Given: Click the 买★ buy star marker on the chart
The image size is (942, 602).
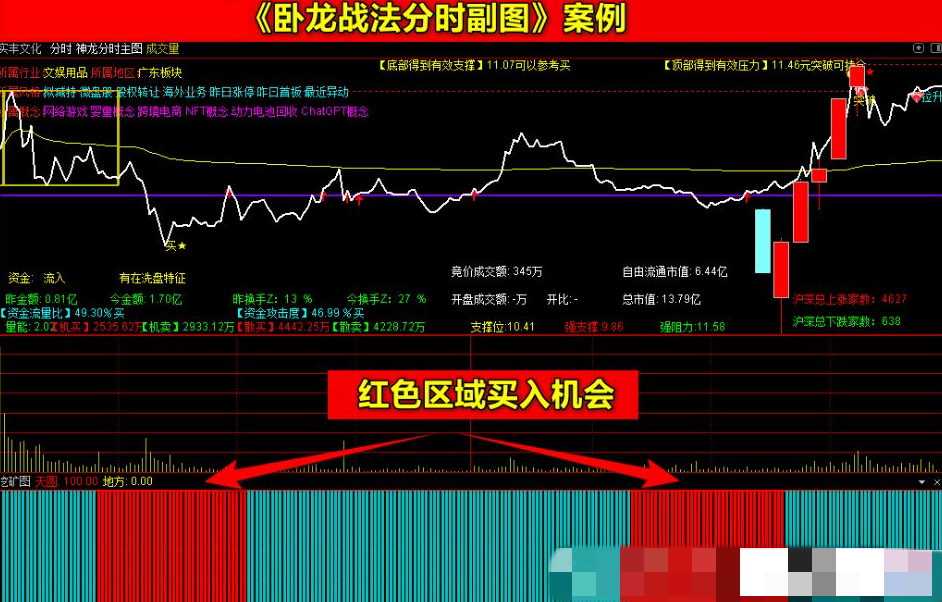Looking at the screenshot, I should (x=176, y=245).
